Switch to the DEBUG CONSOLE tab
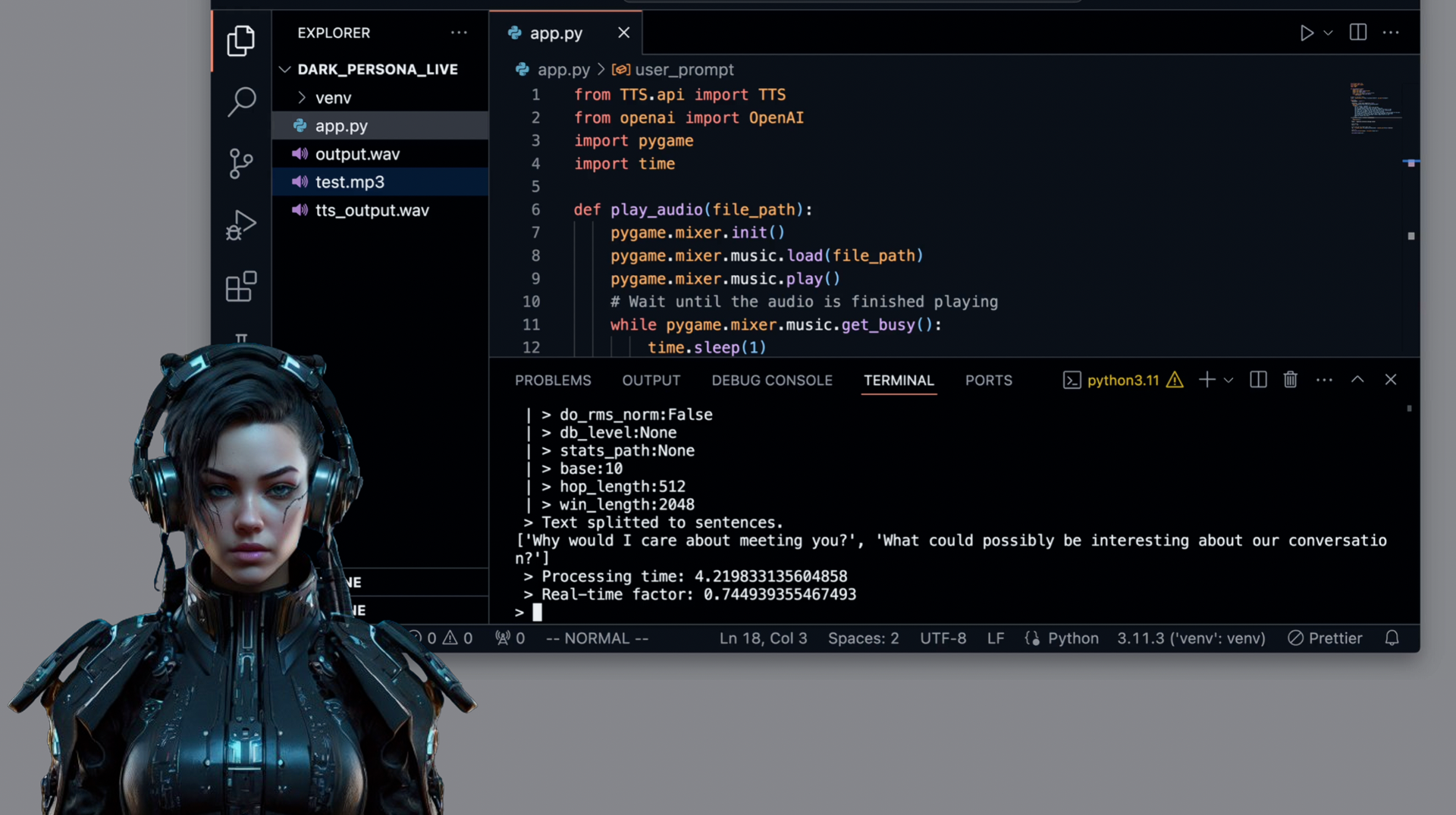Viewport: 1456px width, 815px height. pos(772,380)
